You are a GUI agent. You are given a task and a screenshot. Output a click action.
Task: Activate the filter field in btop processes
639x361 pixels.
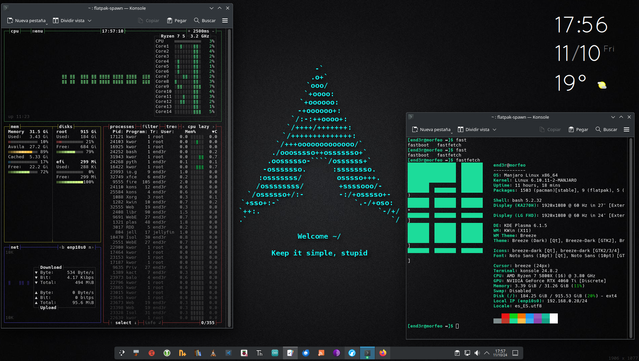coord(150,126)
